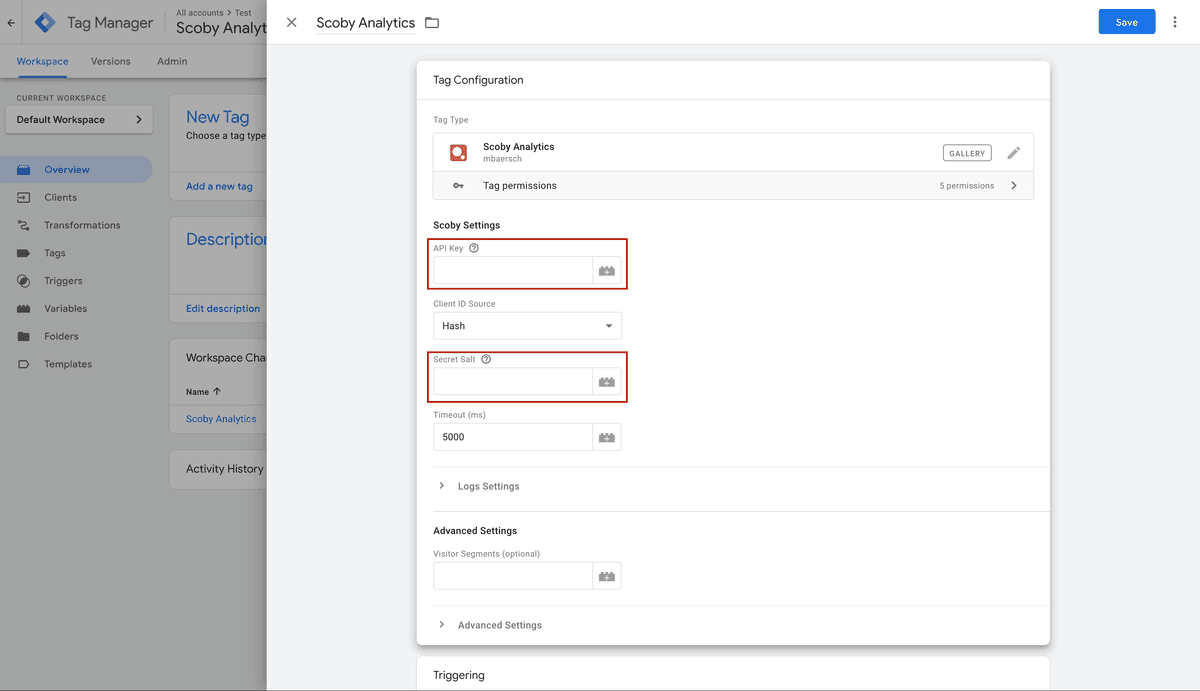Click the Scoby Analytics tag type logo
The width and height of the screenshot is (1200, 691).
(x=458, y=152)
